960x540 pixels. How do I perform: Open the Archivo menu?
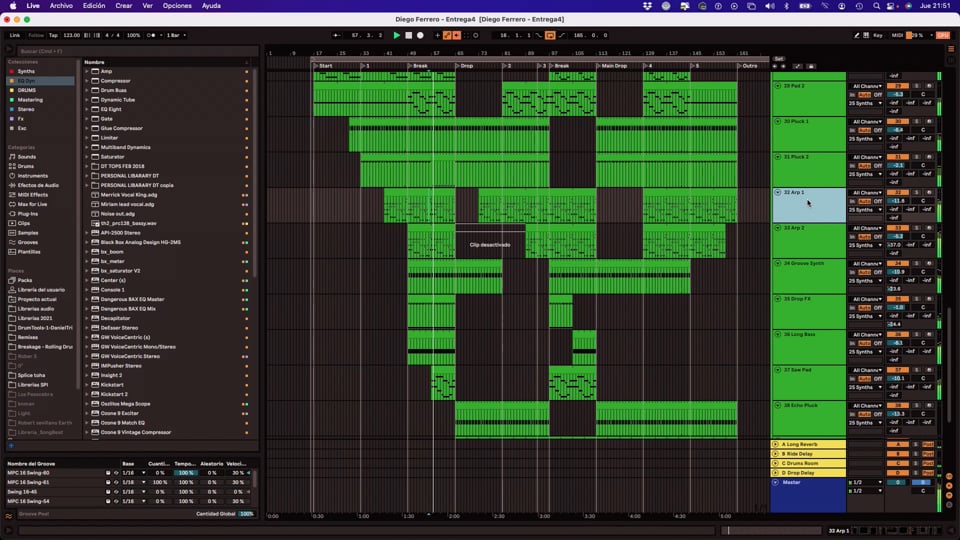coord(61,6)
